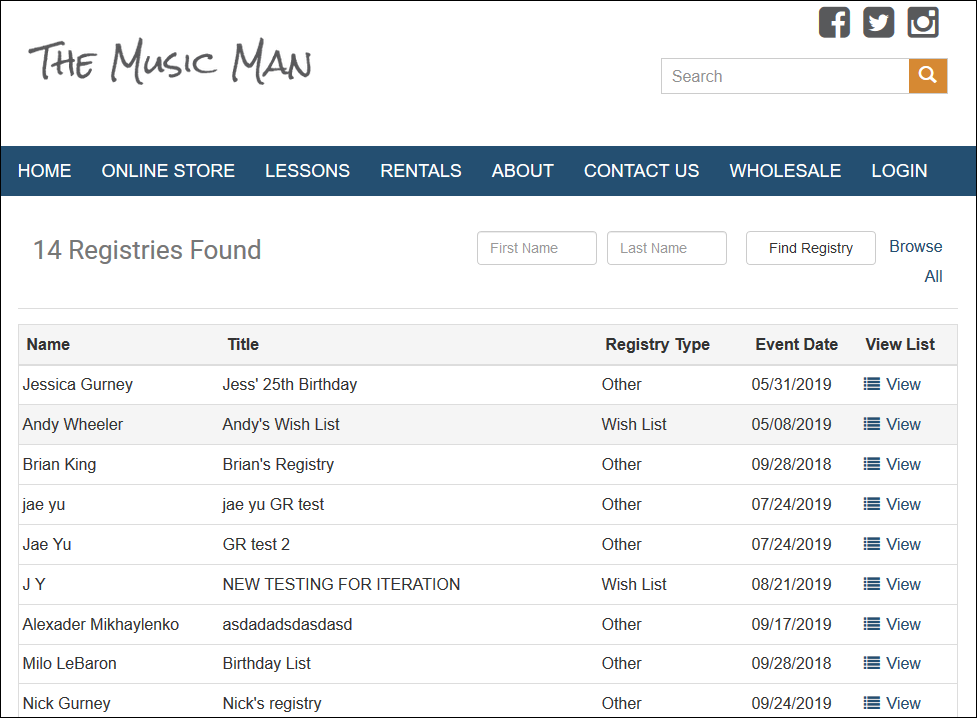Click the list icon in Brian King row

pyautogui.click(x=872, y=464)
